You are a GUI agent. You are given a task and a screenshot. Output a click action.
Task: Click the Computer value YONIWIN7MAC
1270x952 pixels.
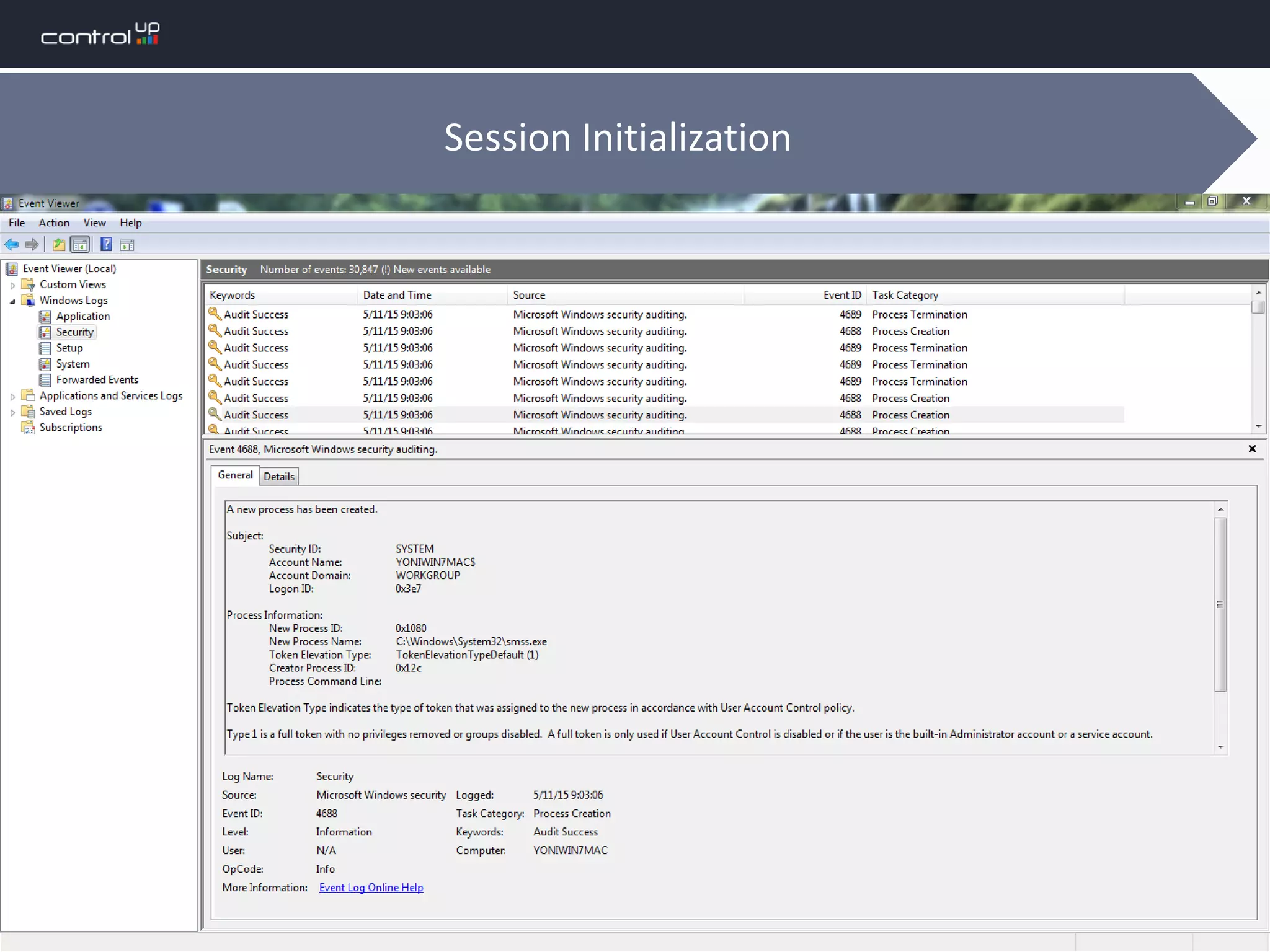click(x=570, y=850)
